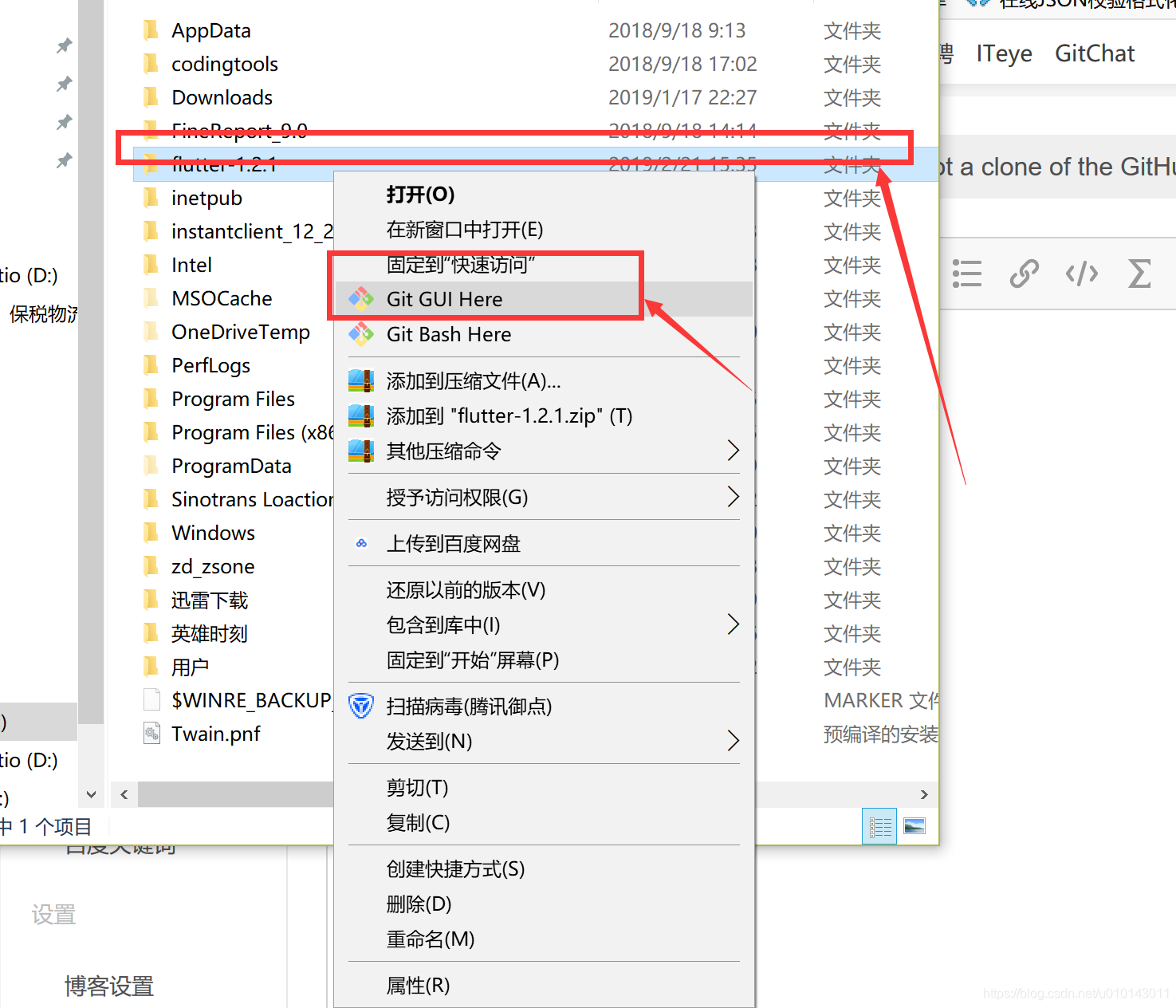Click the folder icon next to 迅雷下载

150,600
